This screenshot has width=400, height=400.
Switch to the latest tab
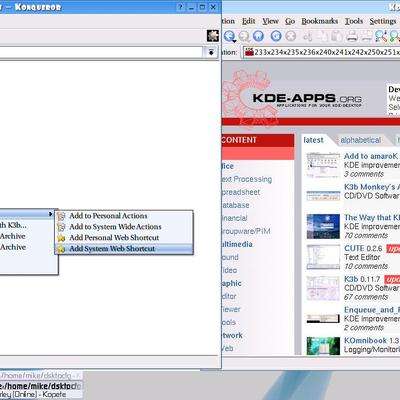(313, 140)
